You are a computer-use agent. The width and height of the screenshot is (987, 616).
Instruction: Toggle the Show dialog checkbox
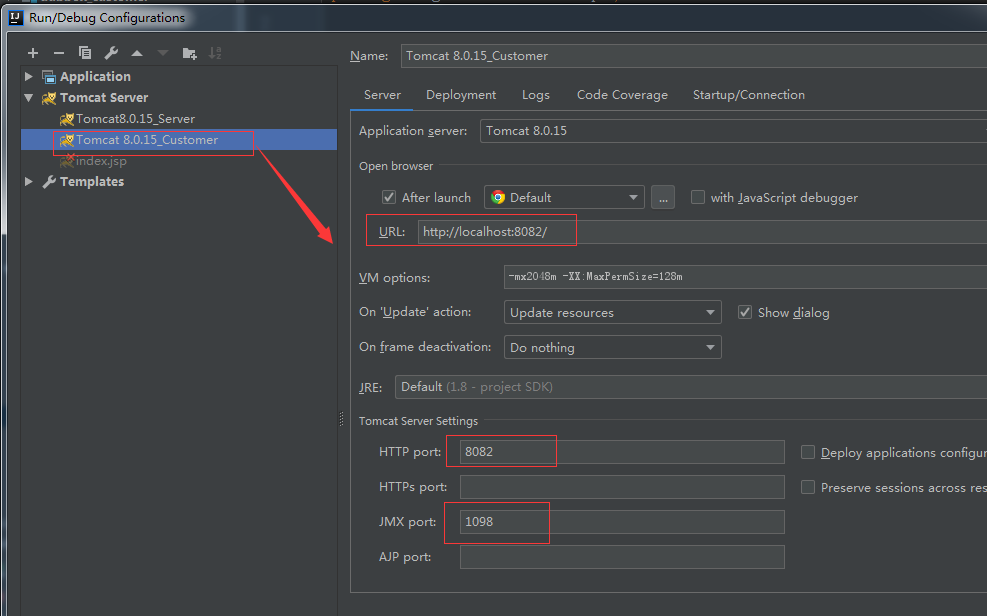(x=745, y=312)
